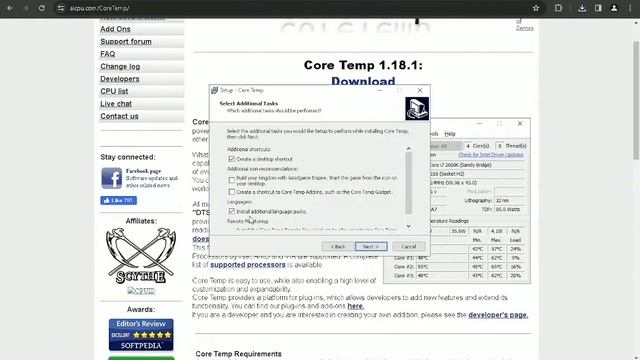Open the Contact us menu link
Screen dimensions: 640x360
point(119,116)
